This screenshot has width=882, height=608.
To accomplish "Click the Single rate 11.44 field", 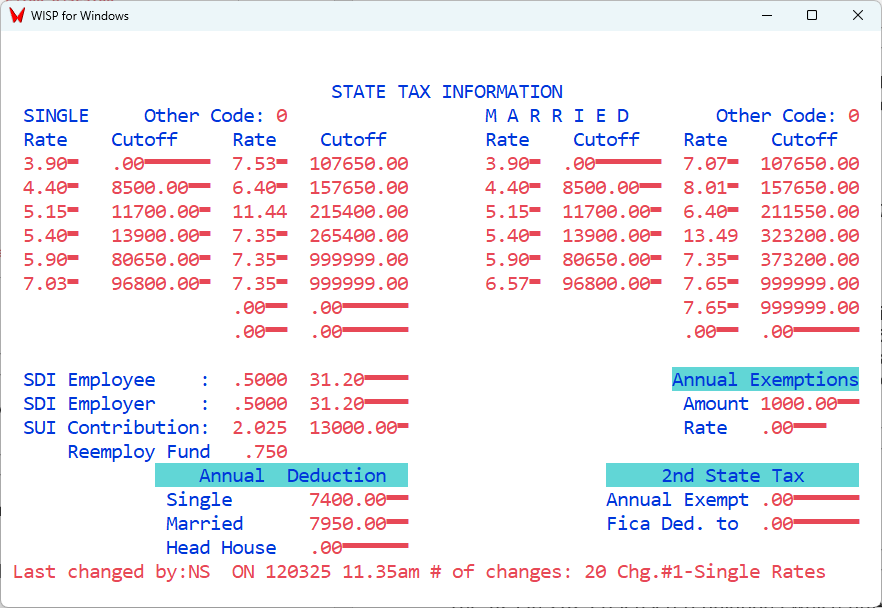I will (x=259, y=212).
